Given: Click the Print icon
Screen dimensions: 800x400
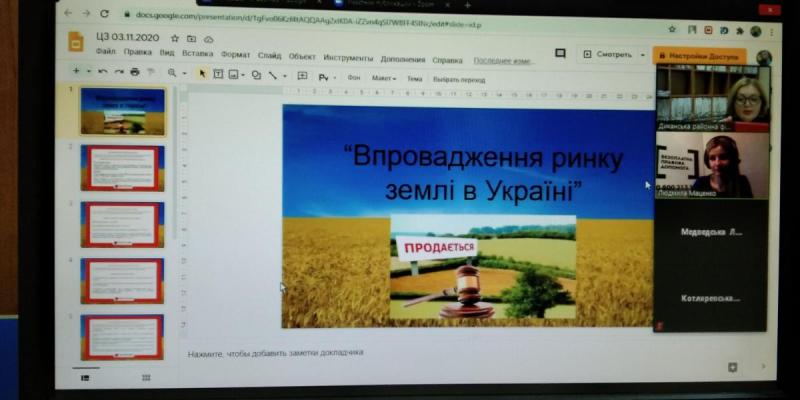Looking at the screenshot, I should [135, 72].
